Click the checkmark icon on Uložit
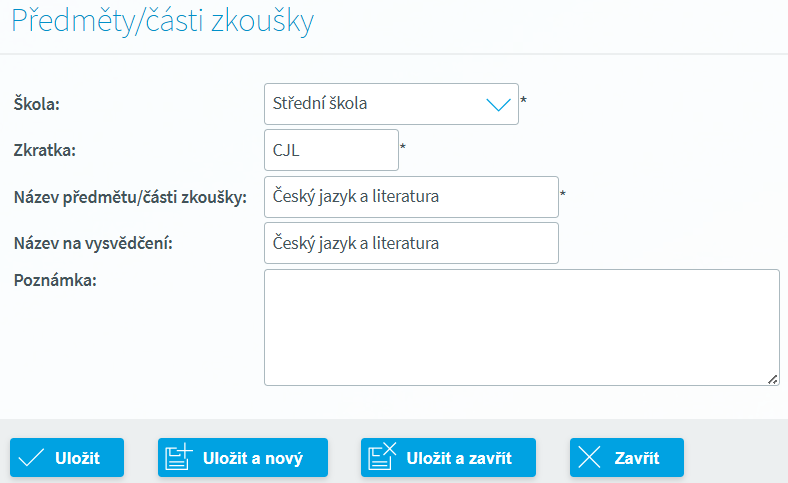 click(31, 458)
